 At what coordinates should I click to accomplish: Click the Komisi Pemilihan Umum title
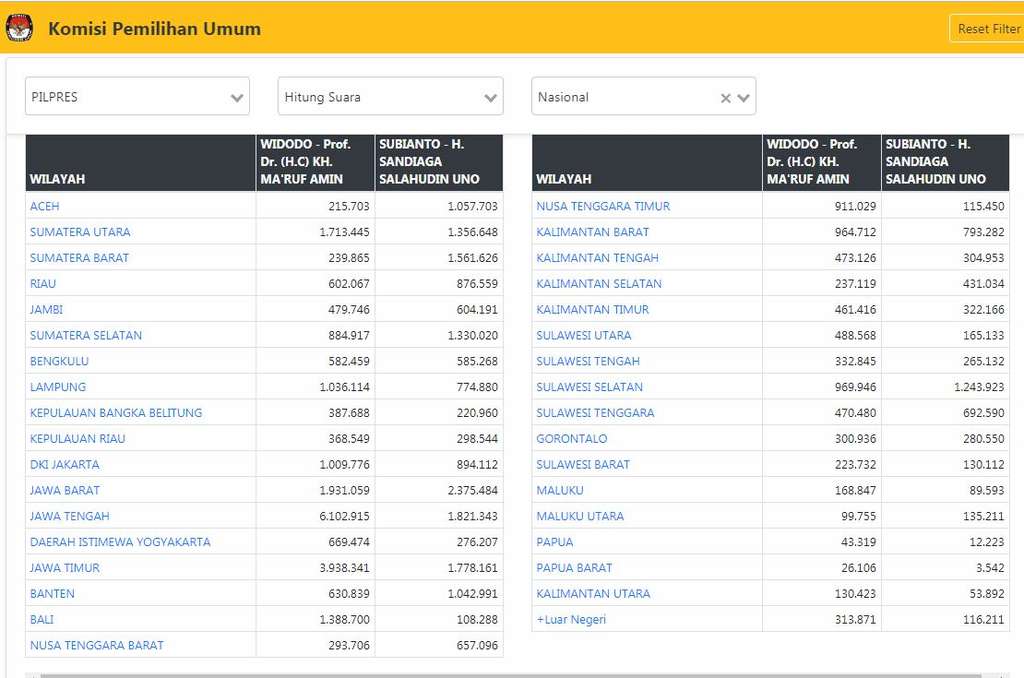pyautogui.click(x=154, y=29)
